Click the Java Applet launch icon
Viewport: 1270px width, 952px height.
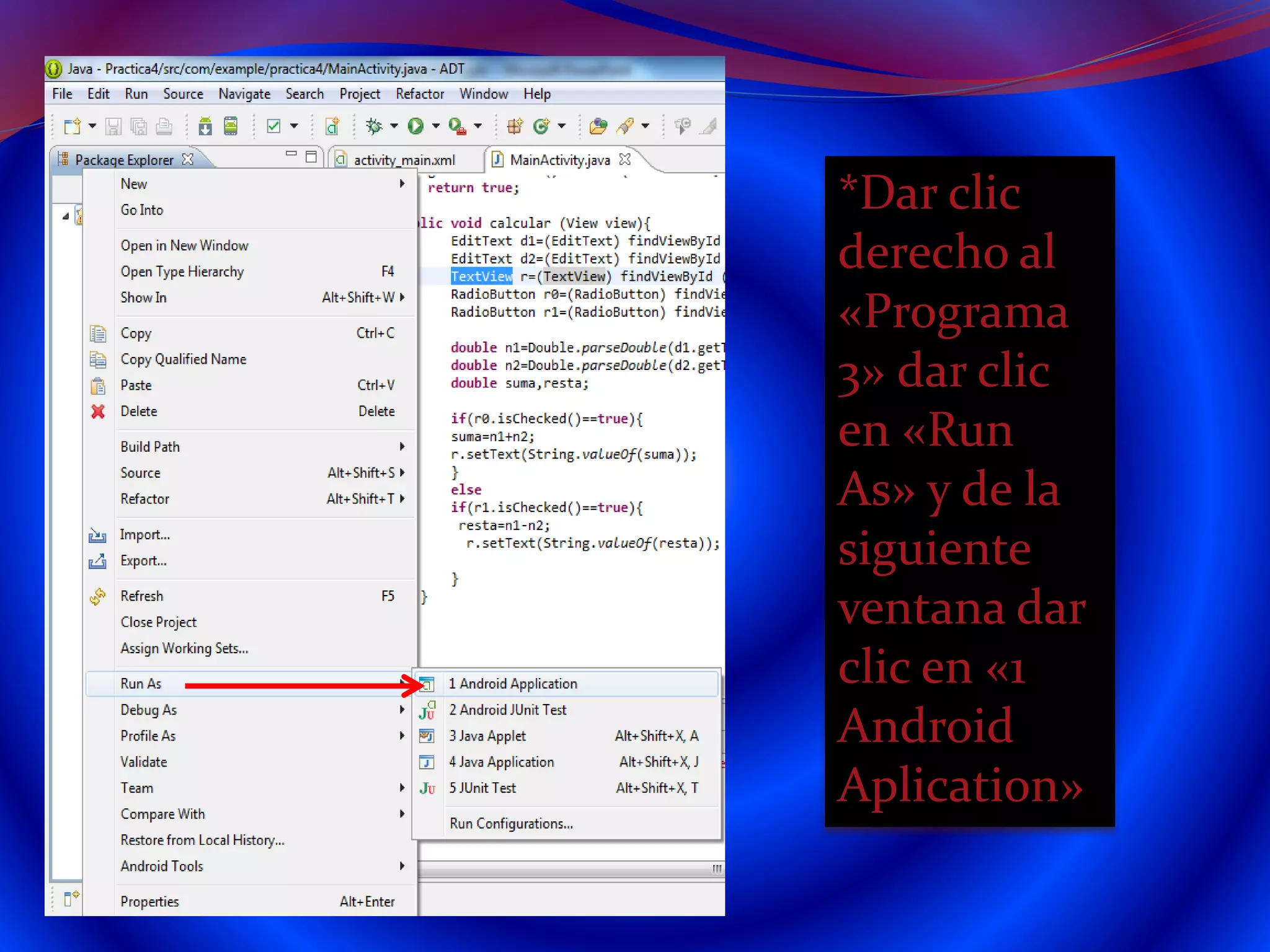click(x=427, y=736)
